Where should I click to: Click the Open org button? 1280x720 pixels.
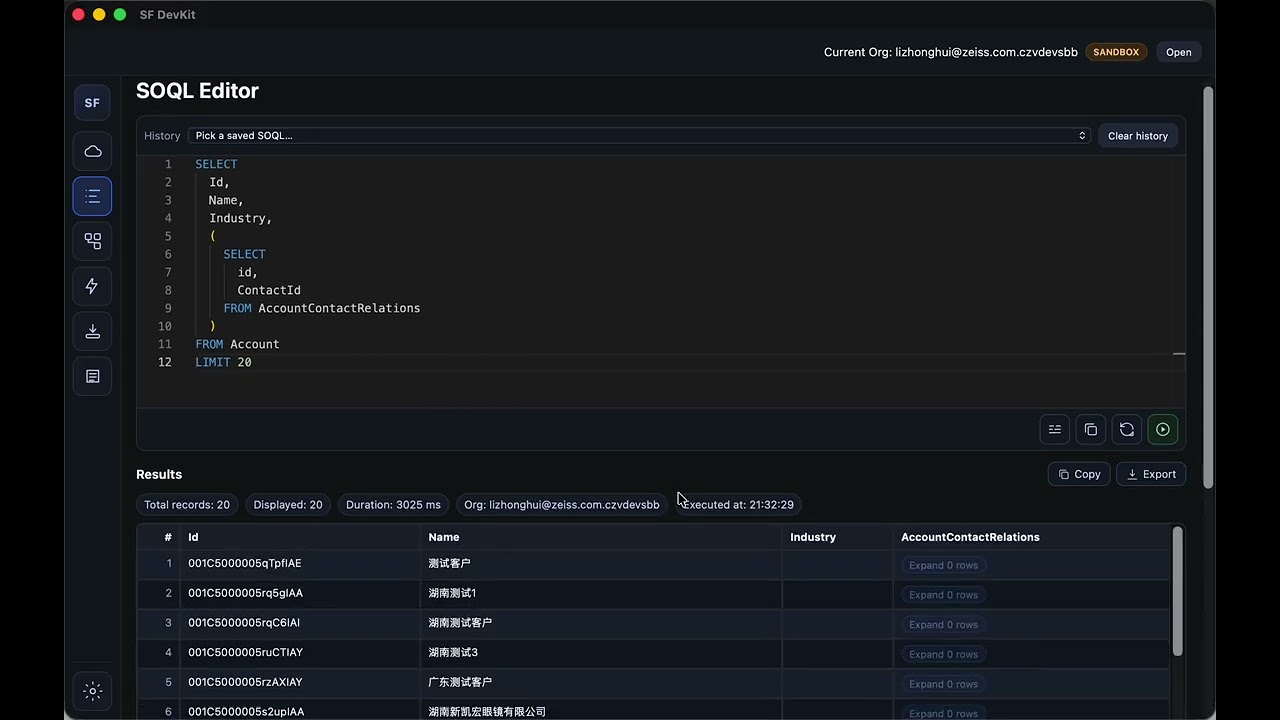coord(1178,52)
